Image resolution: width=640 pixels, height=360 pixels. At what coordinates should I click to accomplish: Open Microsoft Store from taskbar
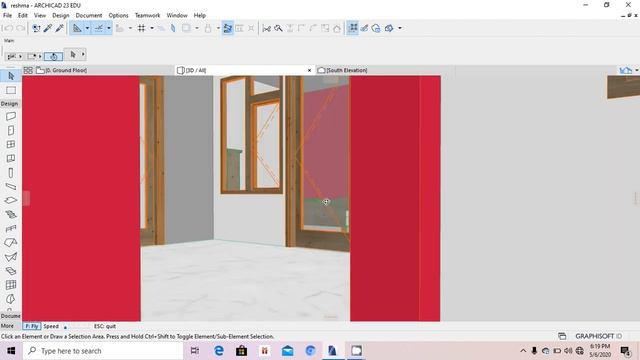[x=242, y=351]
